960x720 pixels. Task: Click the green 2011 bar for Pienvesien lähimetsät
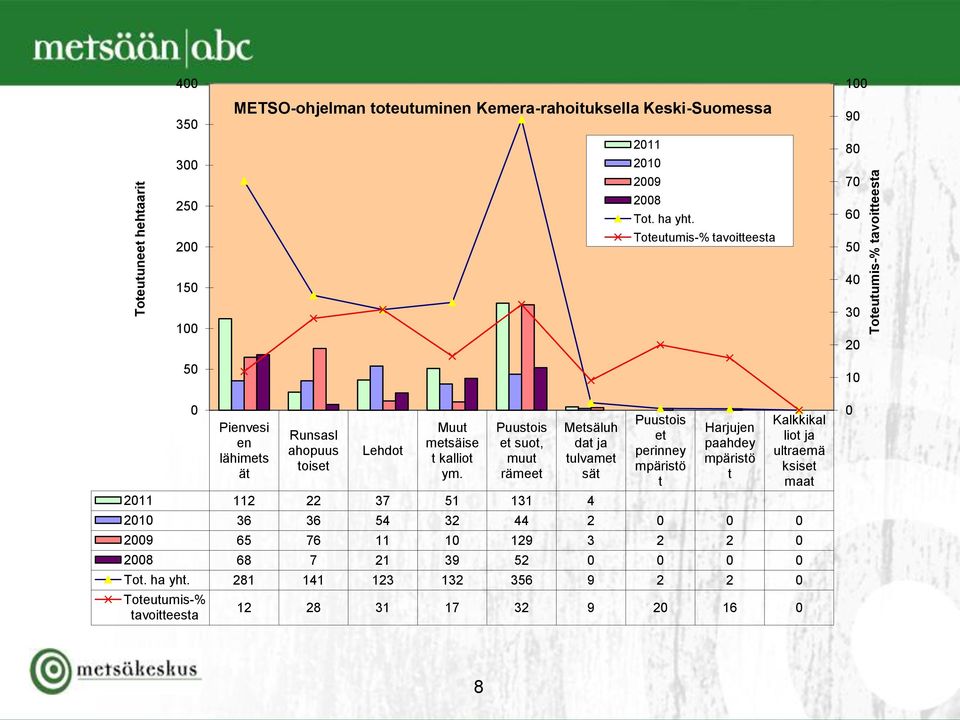click(225, 364)
